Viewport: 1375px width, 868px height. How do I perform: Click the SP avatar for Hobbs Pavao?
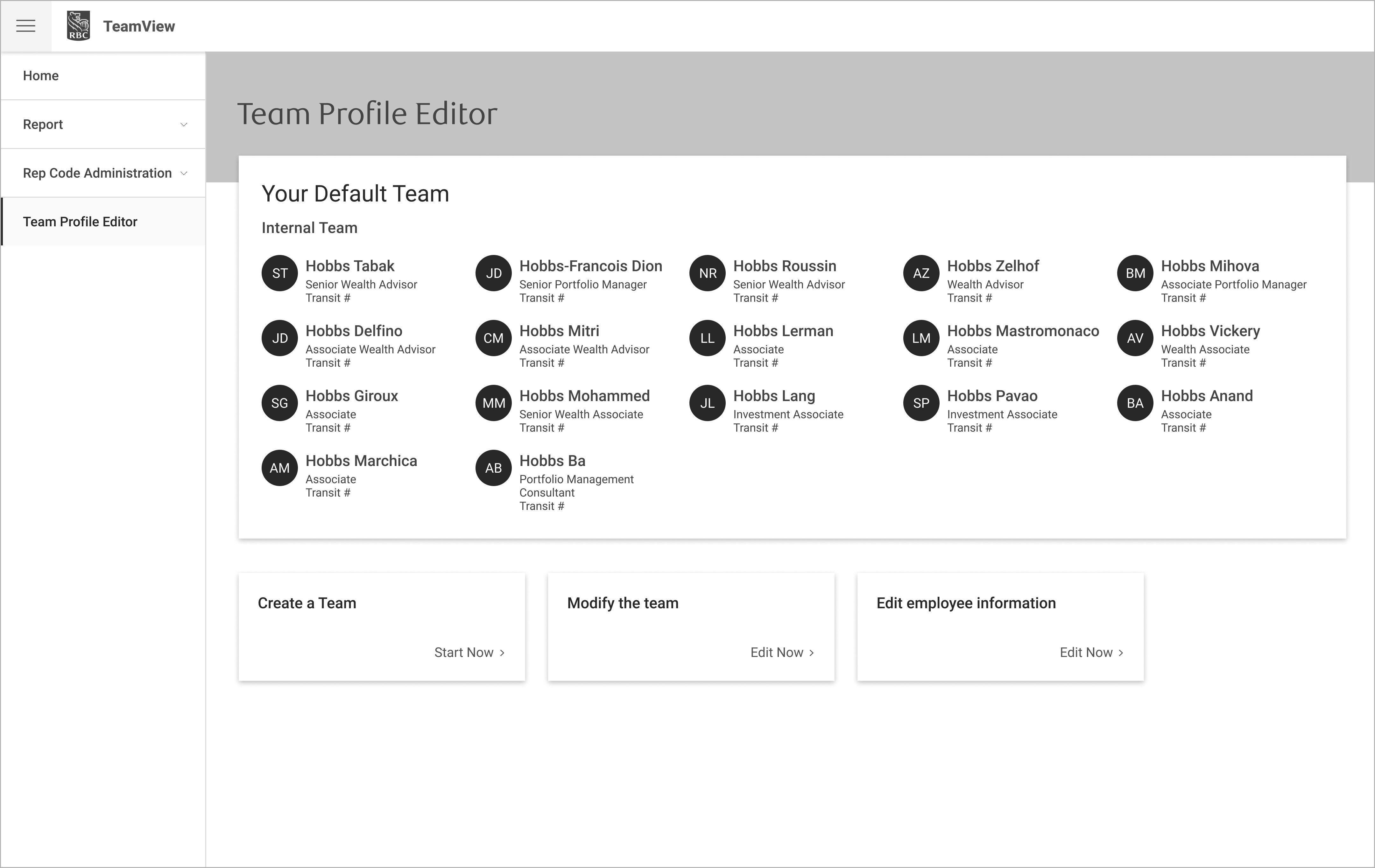(x=921, y=403)
